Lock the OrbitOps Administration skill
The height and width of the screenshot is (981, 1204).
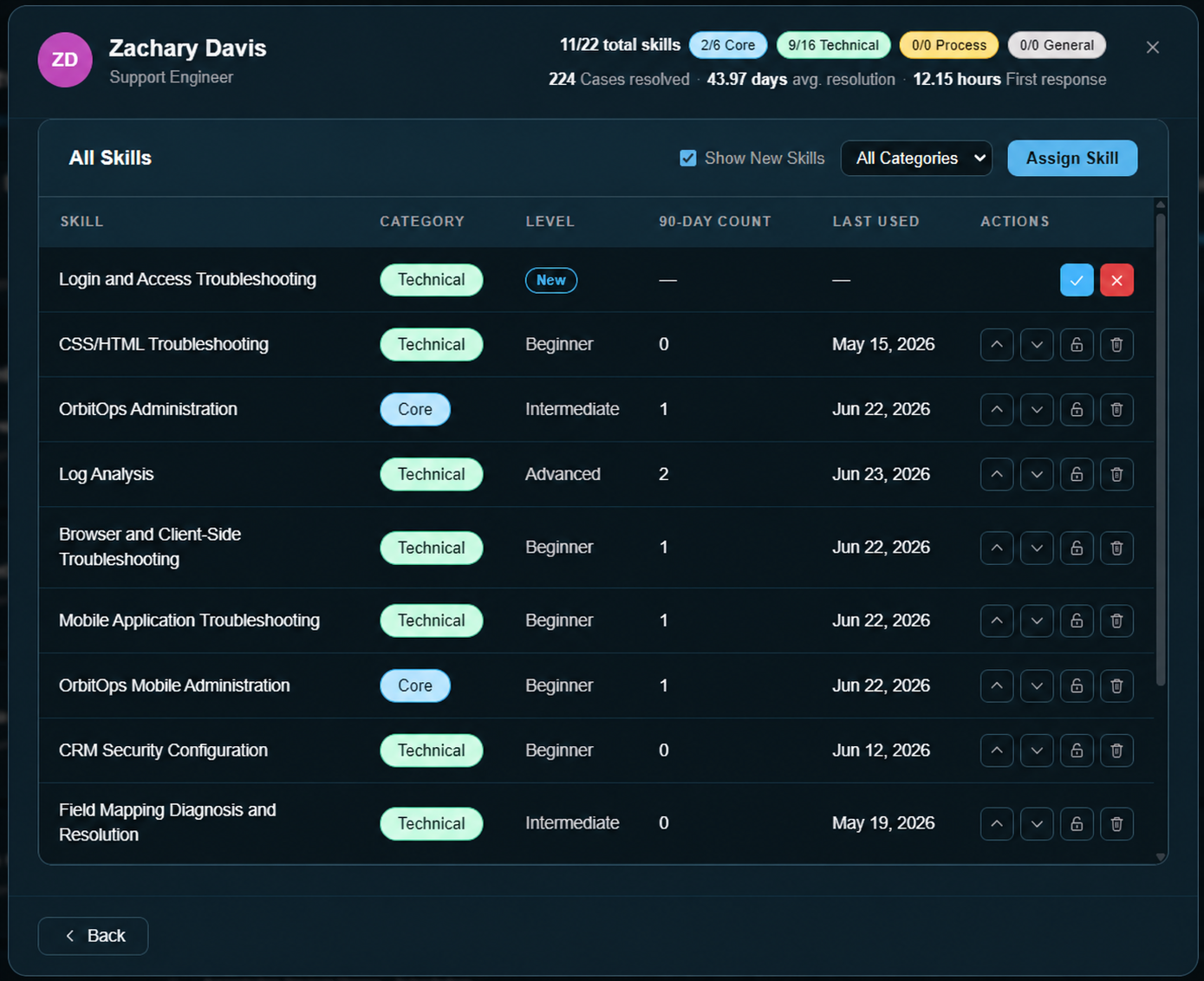1077,410
